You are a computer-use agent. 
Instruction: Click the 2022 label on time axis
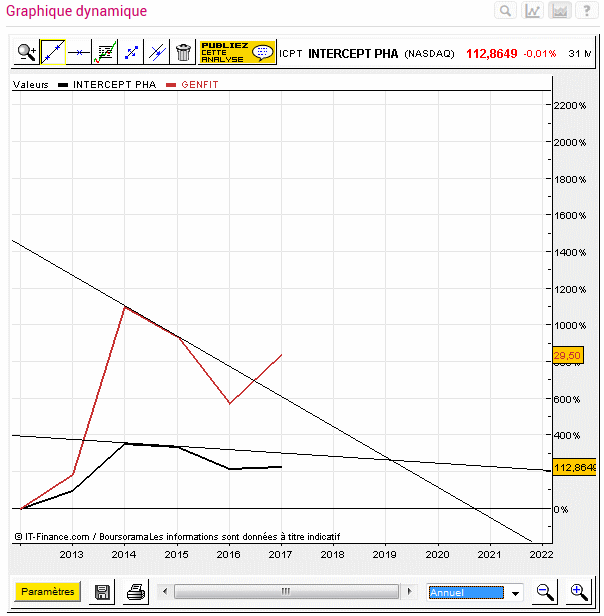pos(541,554)
